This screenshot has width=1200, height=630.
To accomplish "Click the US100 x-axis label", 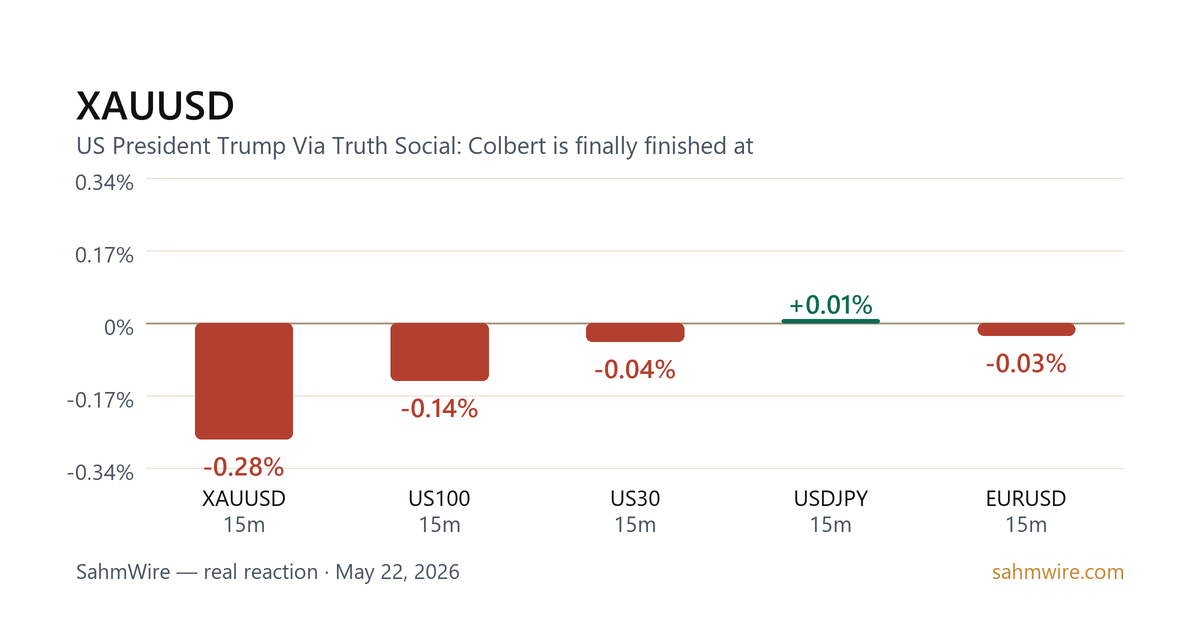I will 440,498.
